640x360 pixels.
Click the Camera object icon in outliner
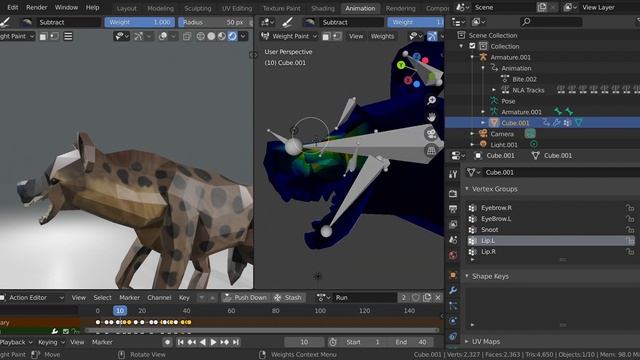click(x=483, y=133)
